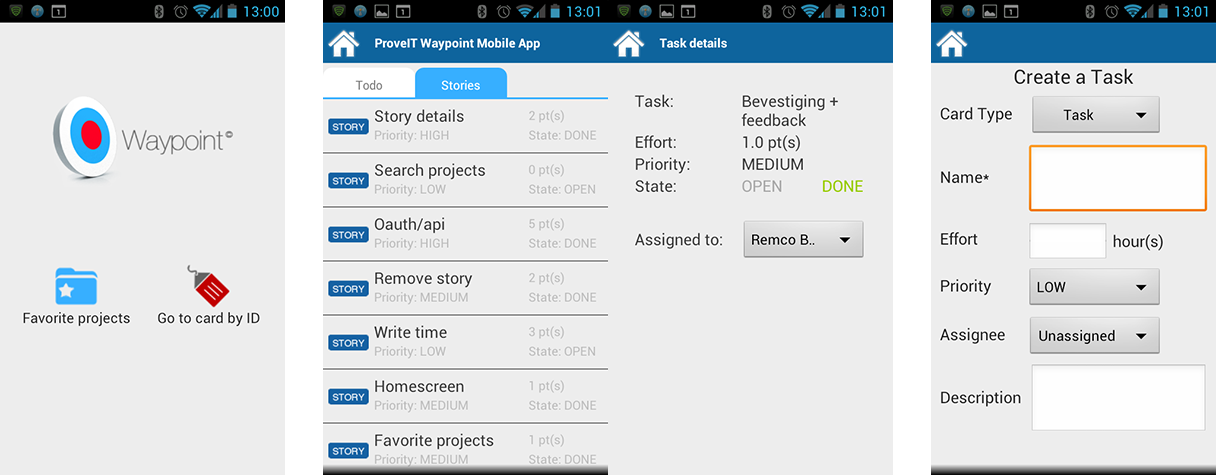This screenshot has width=1216, height=475.
Task: Select the Stories tab
Action: pyautogui.click(x=460, y=85)
